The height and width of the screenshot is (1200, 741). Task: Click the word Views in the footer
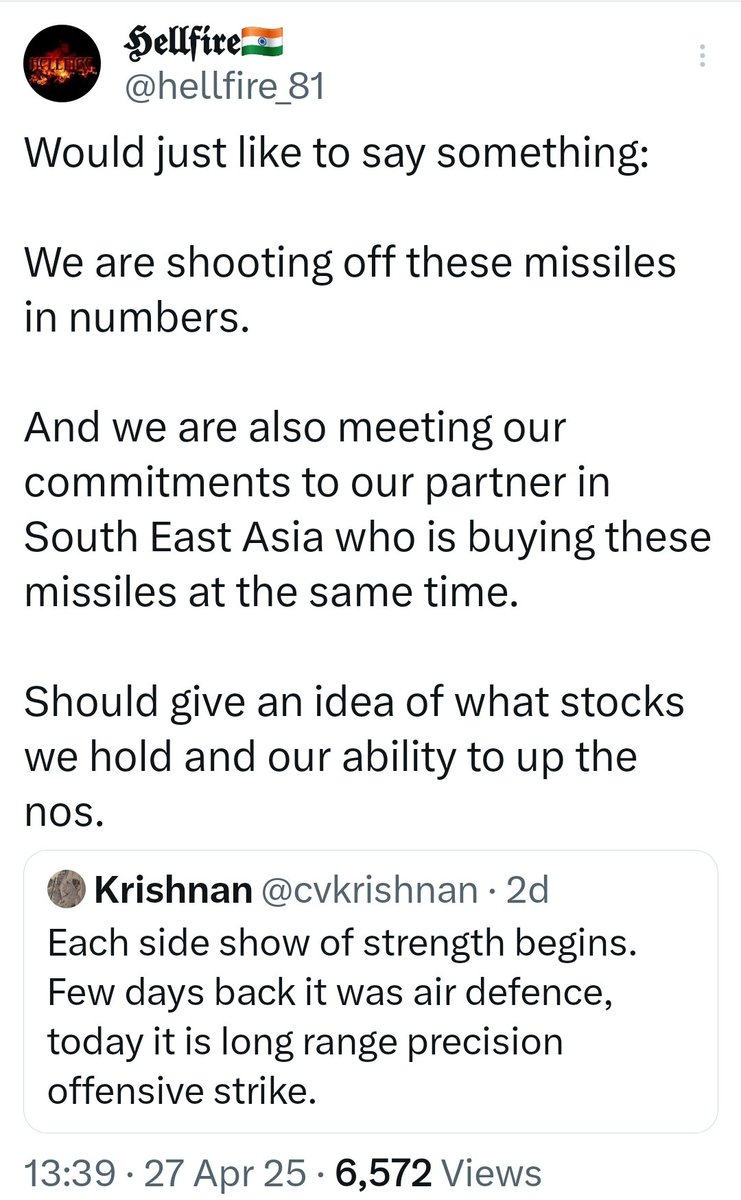(490, 1171)
